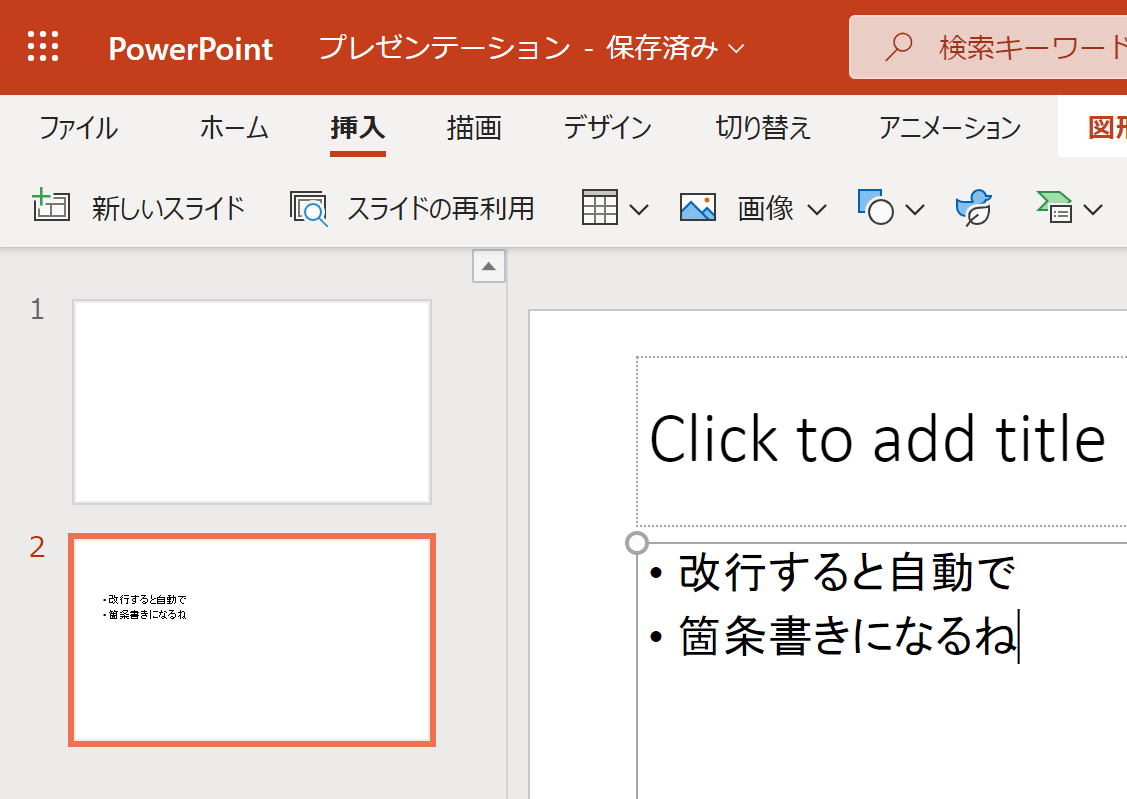This screenshot has width=1127, height=799.
Task: Click the 新しいスライド button label
Action: coord(169,208)
